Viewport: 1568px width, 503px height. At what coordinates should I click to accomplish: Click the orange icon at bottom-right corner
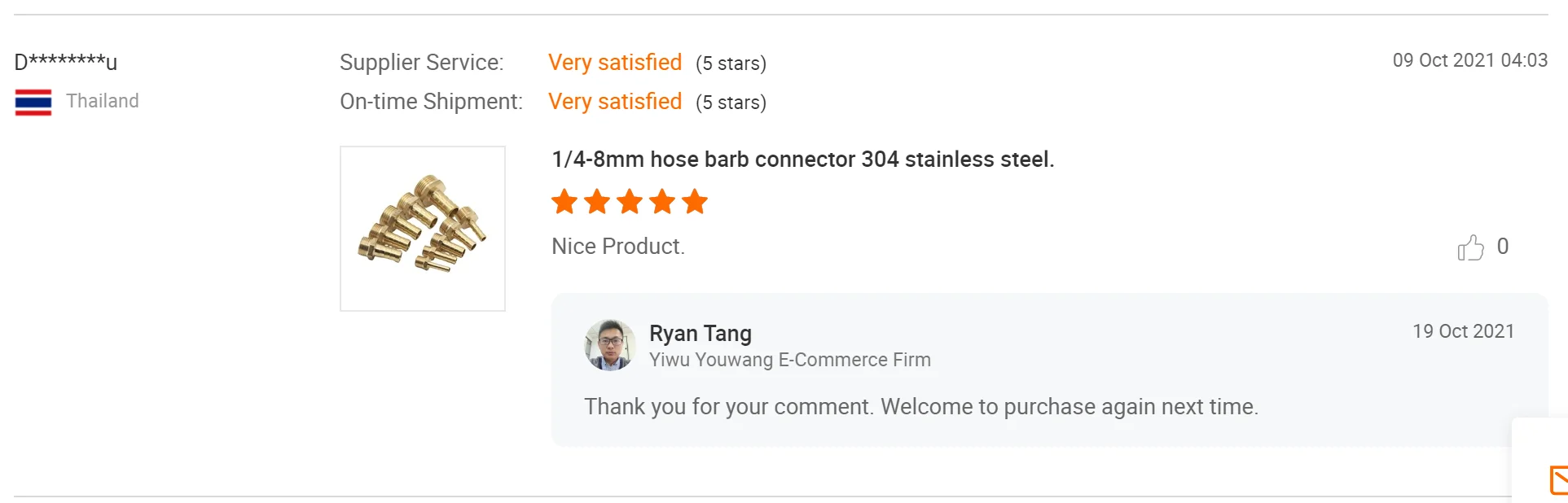point(1557,480)
